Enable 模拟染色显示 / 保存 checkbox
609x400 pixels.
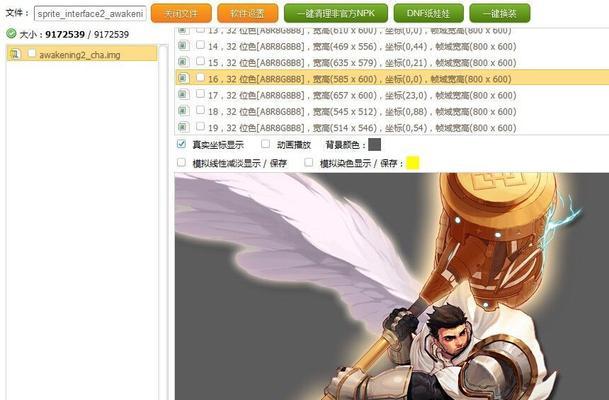pos(309,162)
